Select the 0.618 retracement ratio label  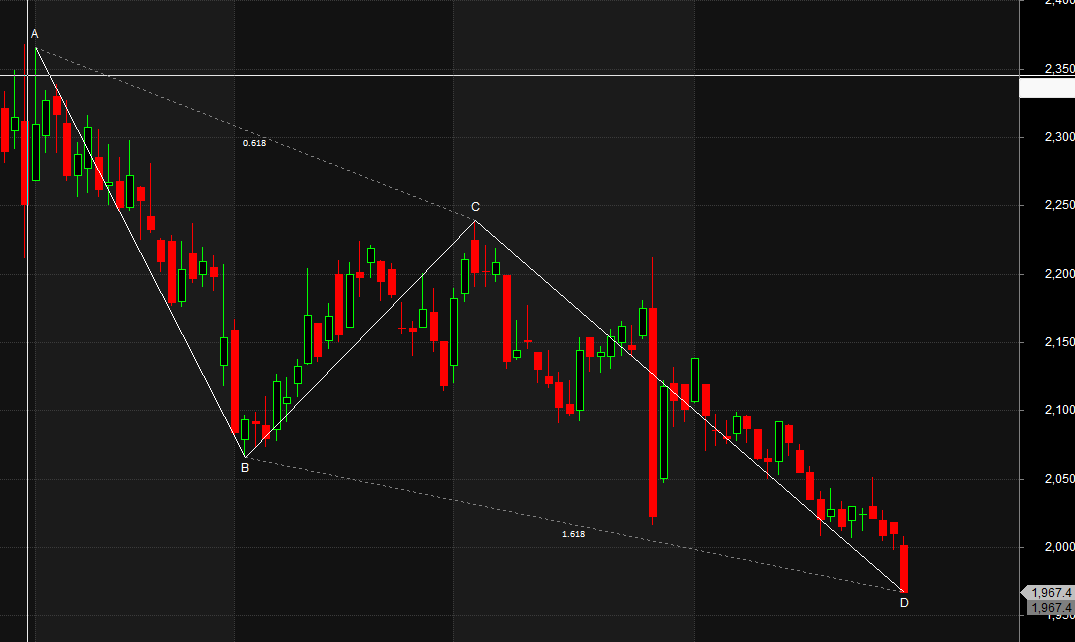pos(254,143)
